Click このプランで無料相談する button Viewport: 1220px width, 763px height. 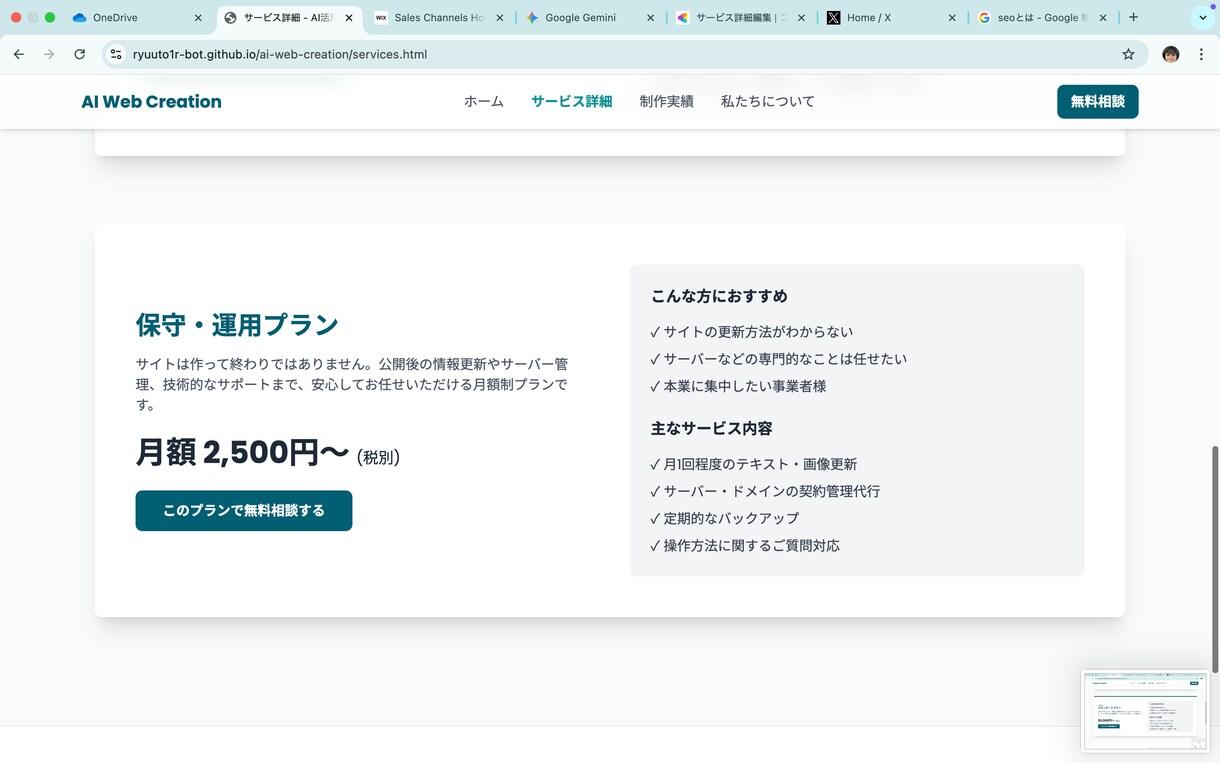point(244,510)
